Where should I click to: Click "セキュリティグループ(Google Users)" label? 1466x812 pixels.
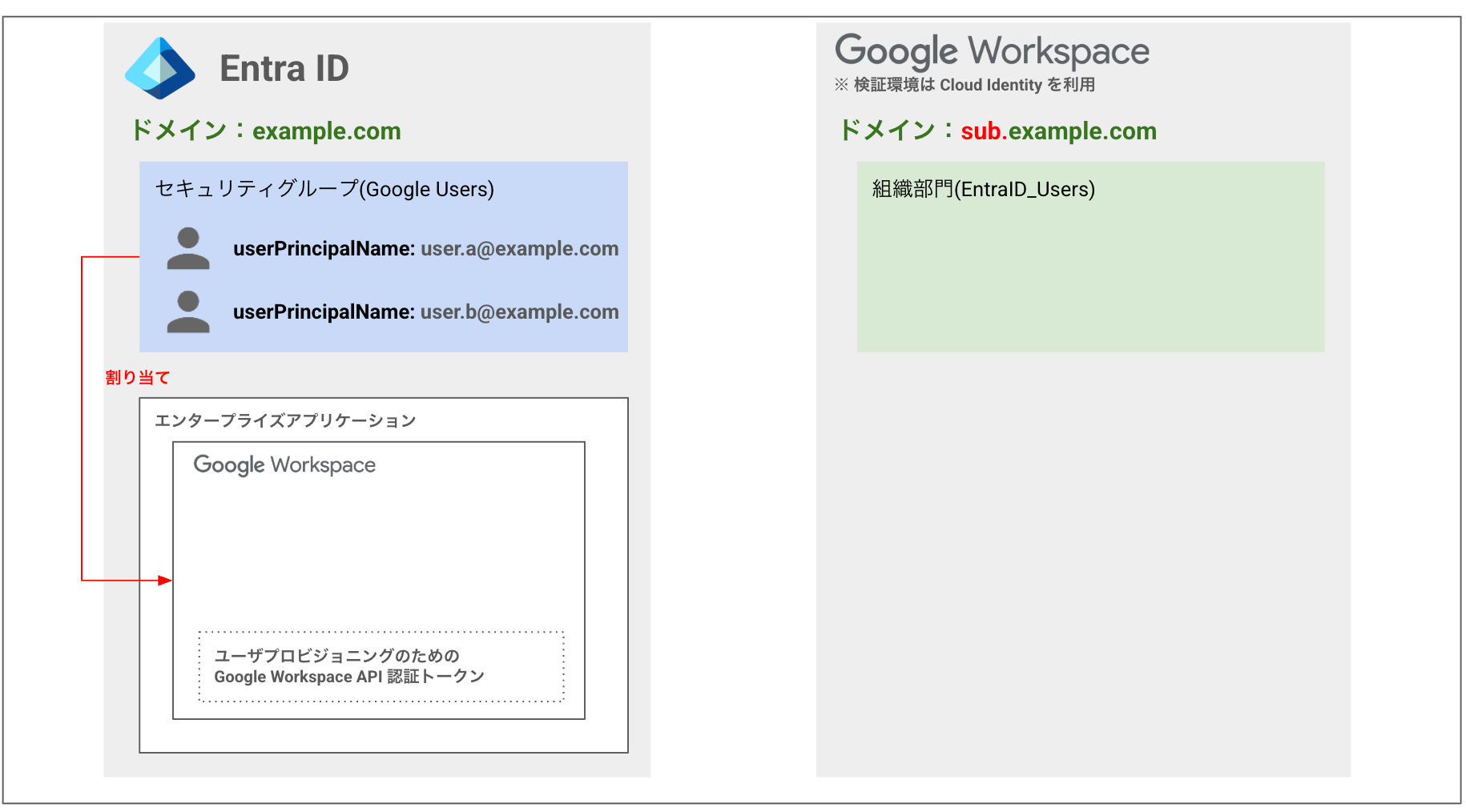click(324, 189)
